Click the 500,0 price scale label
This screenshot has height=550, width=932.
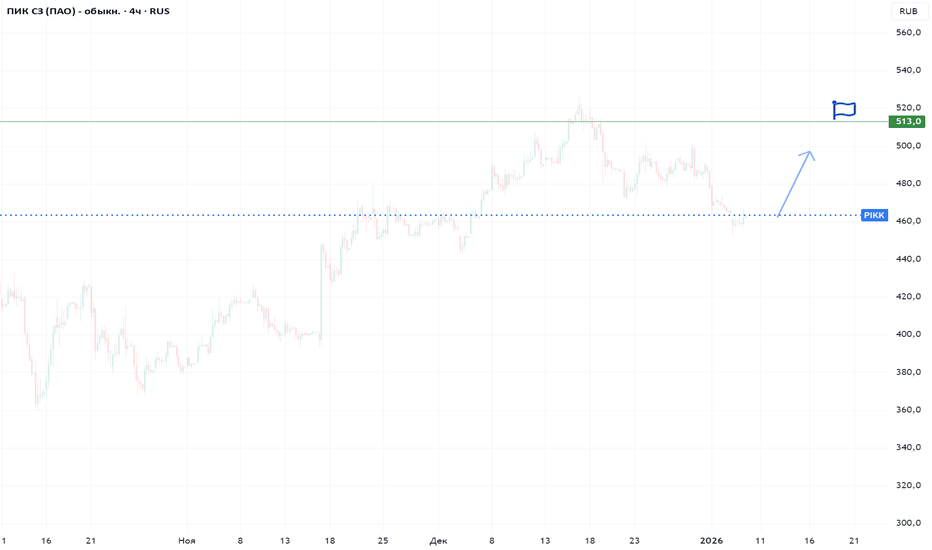tap(907, 146)
